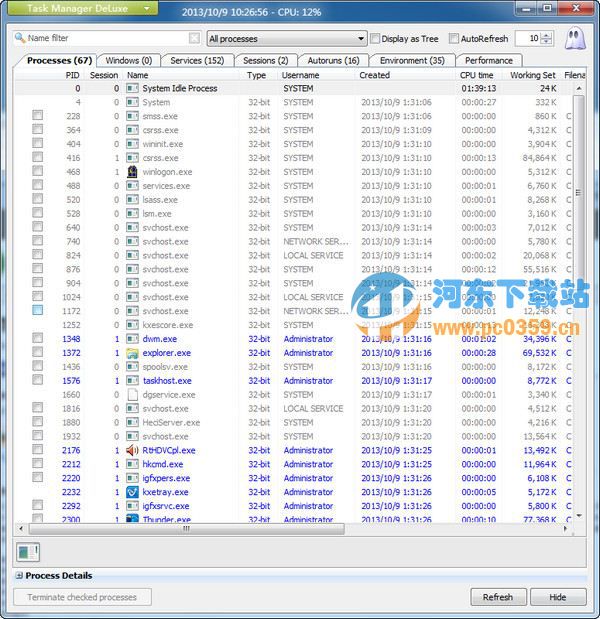
Task: Click the Hide button
Action: pos(558,597)
